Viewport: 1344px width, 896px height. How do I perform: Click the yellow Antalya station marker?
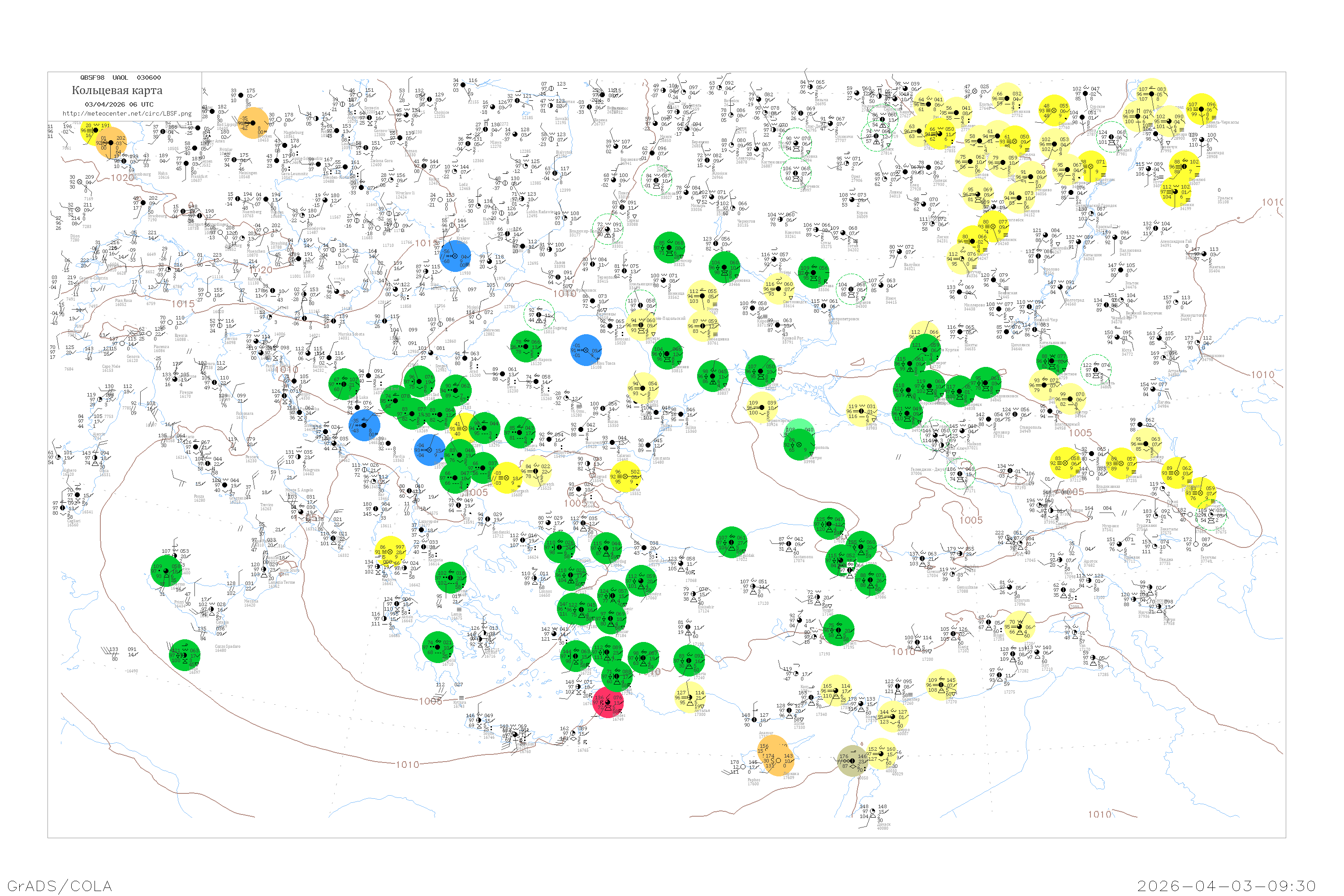pos(690,697)
